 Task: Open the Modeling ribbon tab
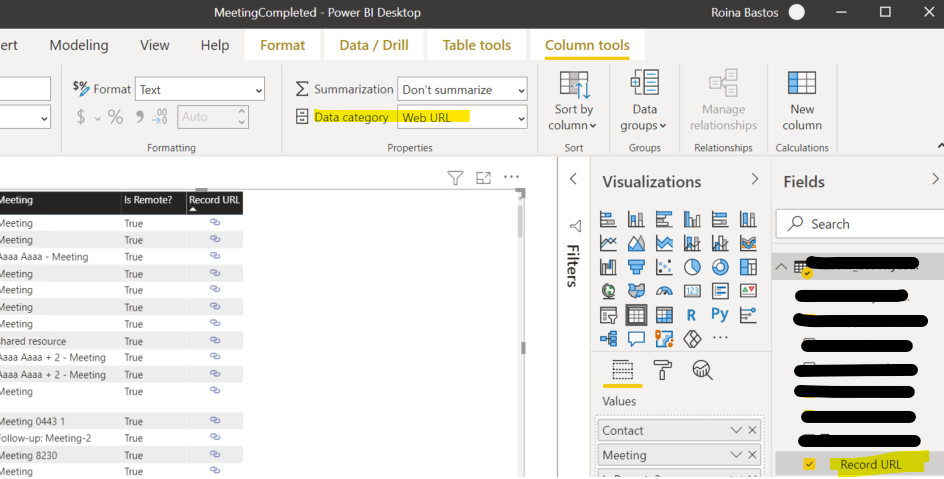(79, 45)
